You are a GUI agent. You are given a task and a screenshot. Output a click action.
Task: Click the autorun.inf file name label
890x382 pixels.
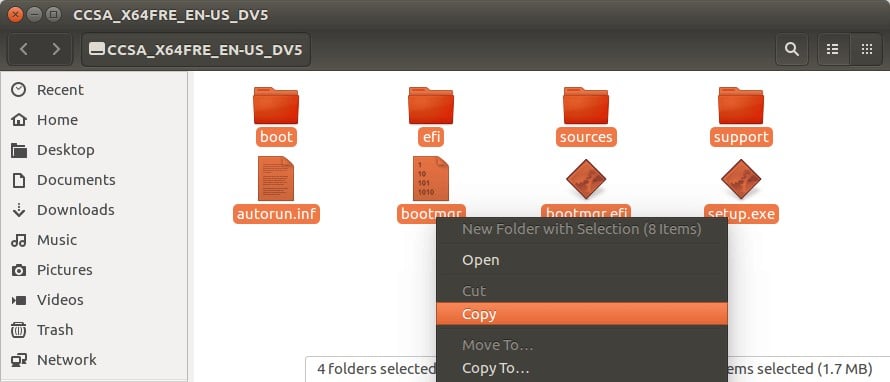276,214
